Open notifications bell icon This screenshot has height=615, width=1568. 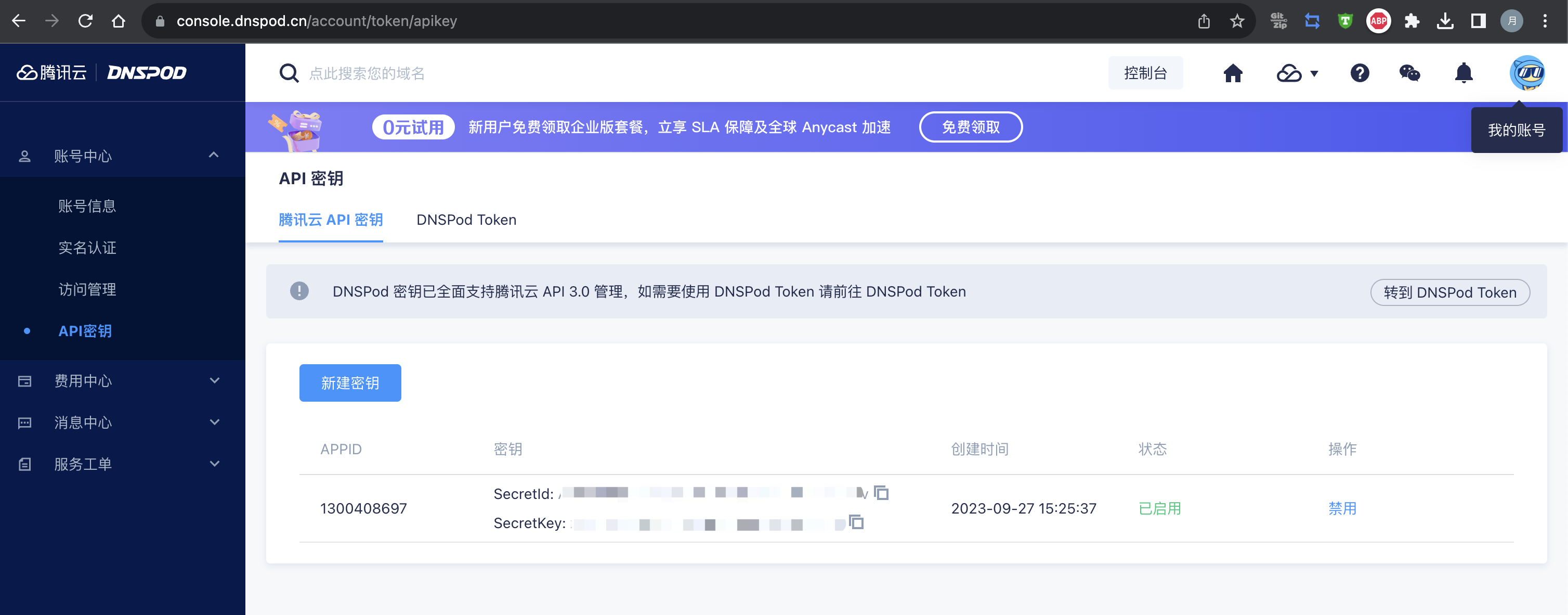coord(1464,73)
